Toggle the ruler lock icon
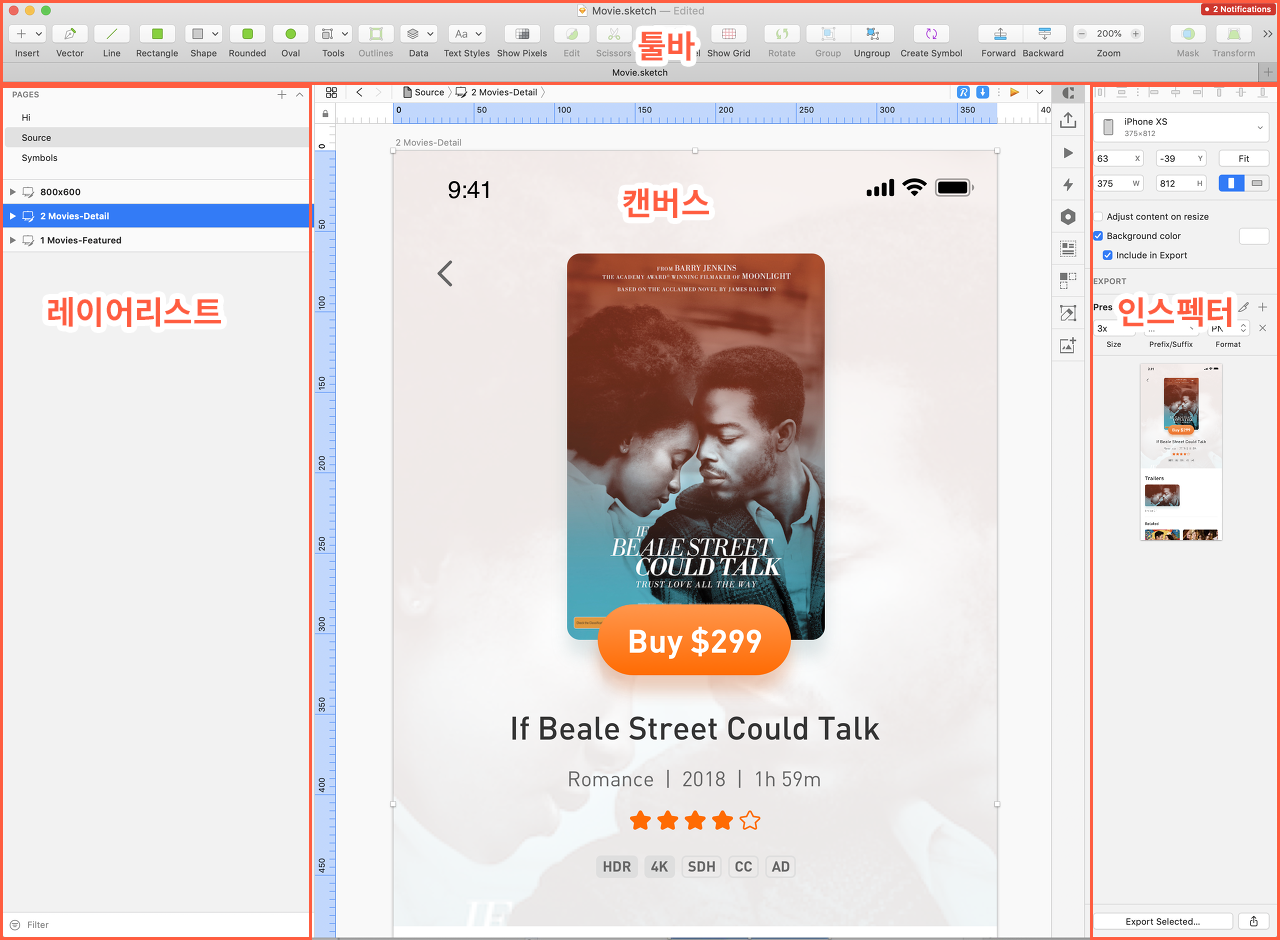This screenshot has width=1280, height=940. (x=325, y=114)
